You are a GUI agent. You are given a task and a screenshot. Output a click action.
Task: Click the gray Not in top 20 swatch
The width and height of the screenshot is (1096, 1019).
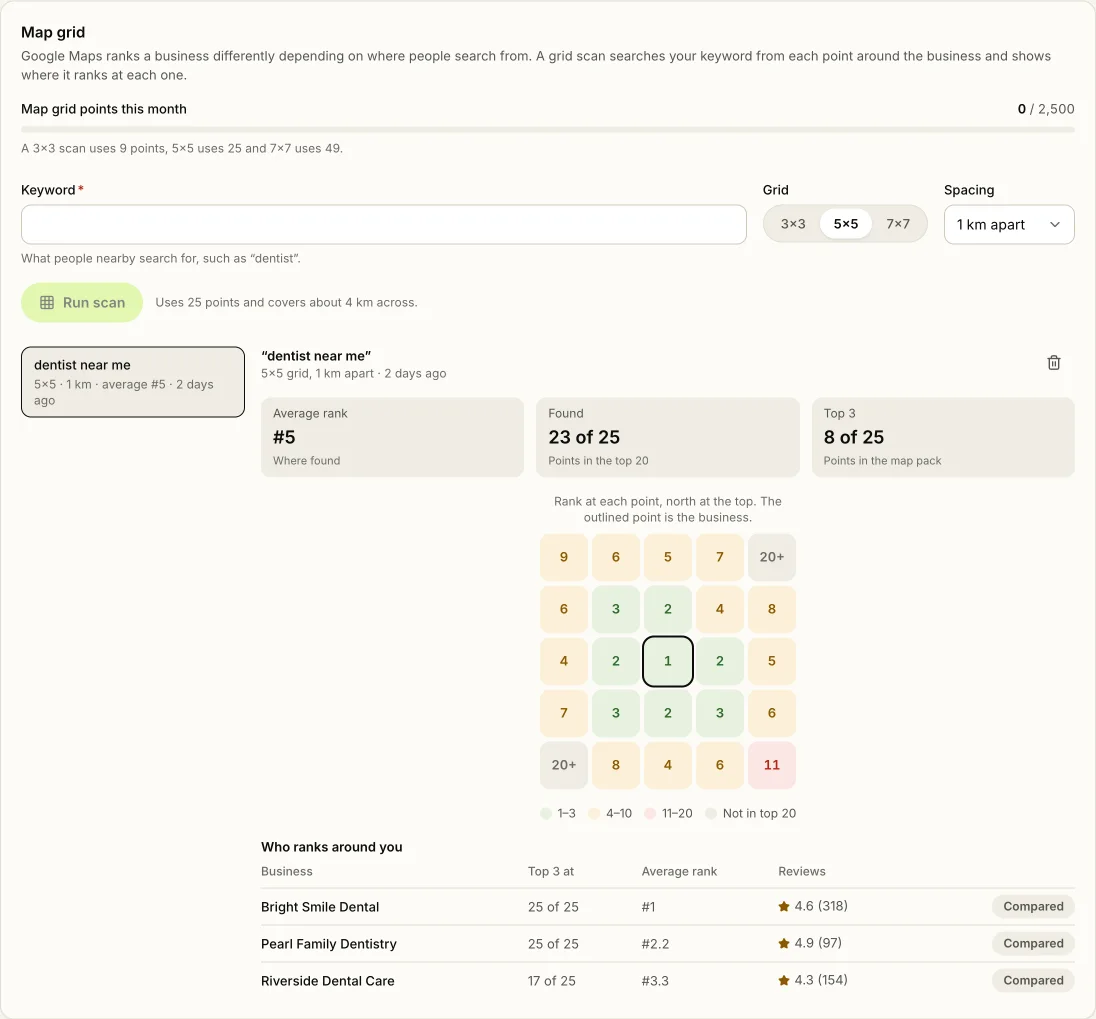(x=711, y=814)
